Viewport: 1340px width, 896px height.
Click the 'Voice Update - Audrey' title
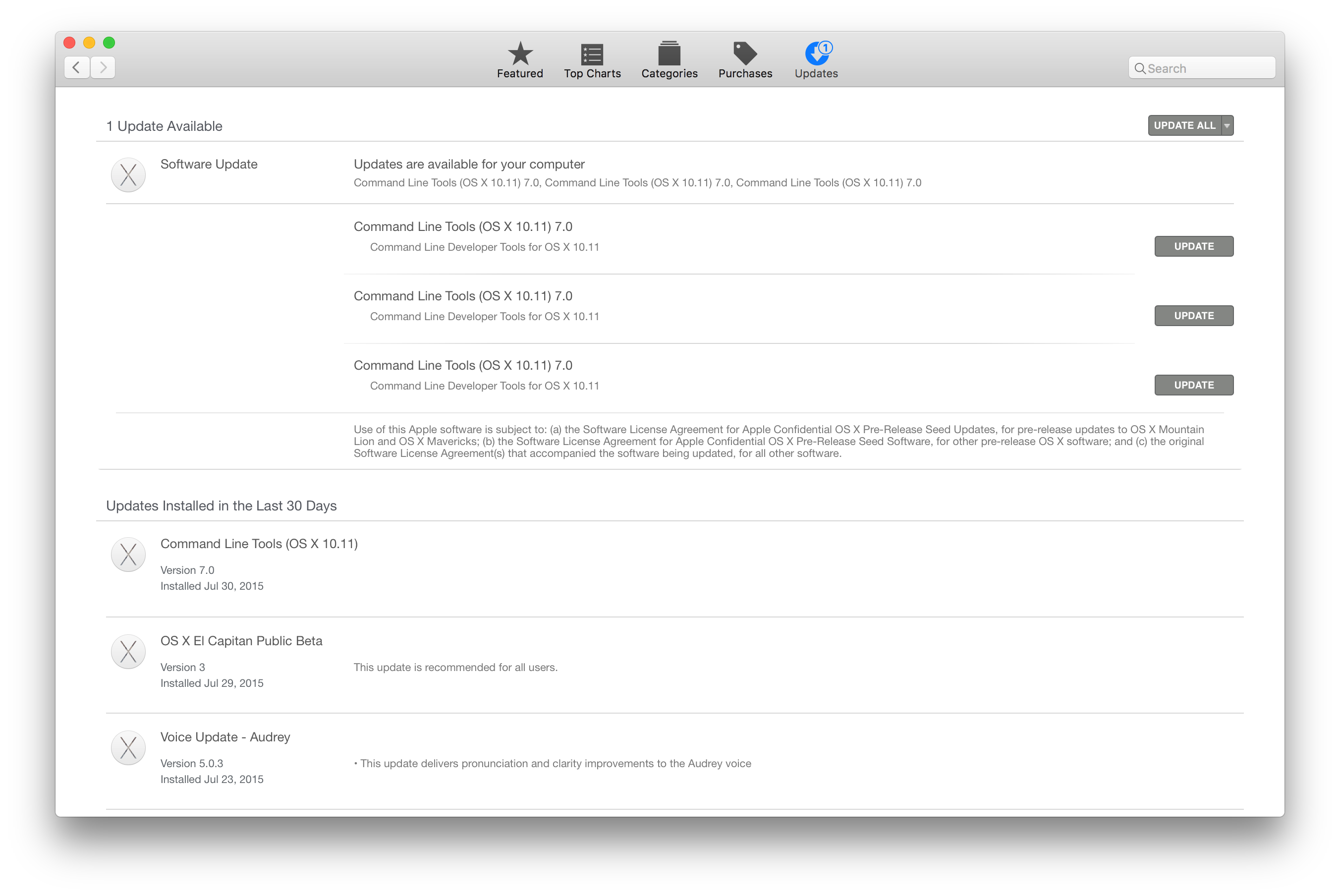[x=225, y=737]
